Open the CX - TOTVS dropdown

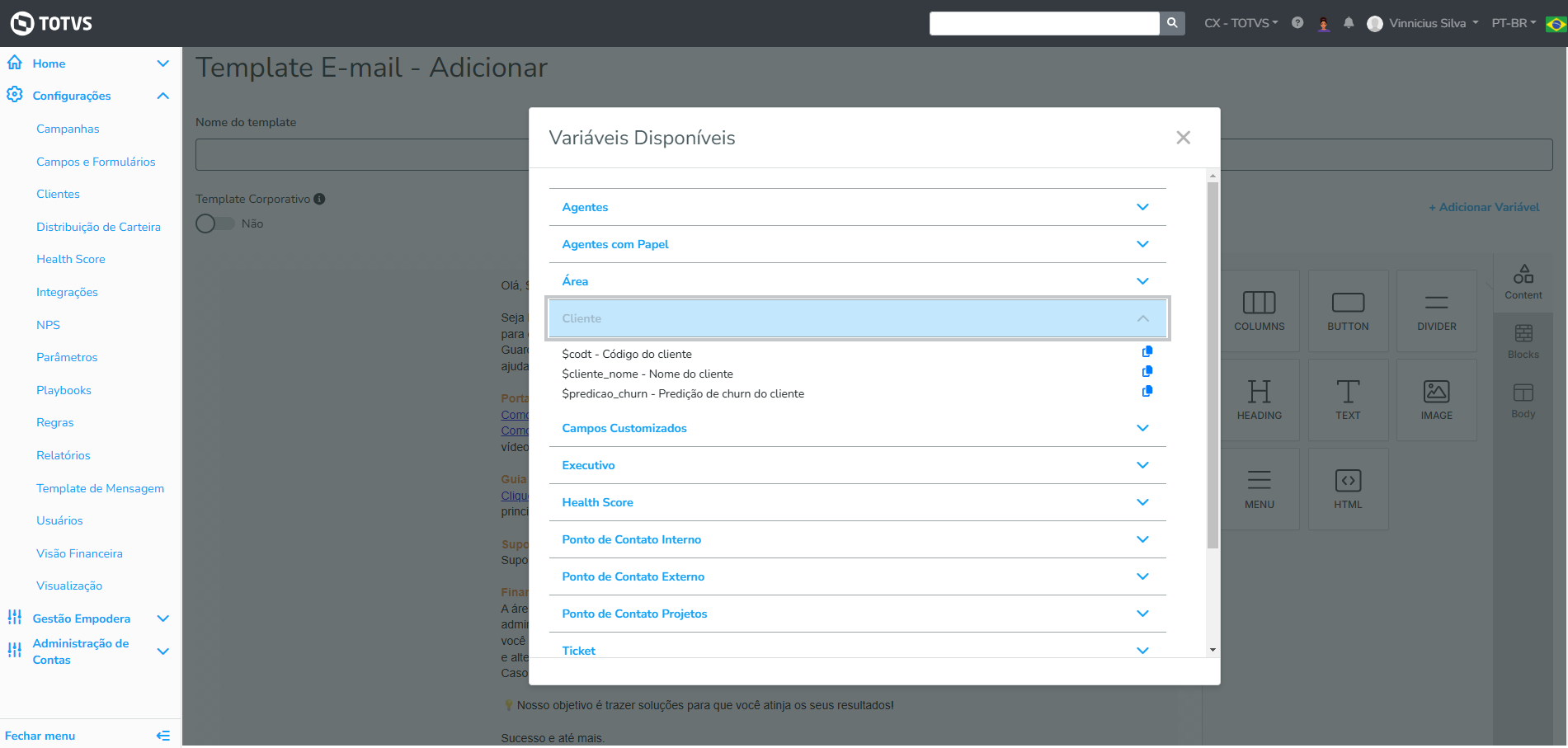pos(1241,23)
